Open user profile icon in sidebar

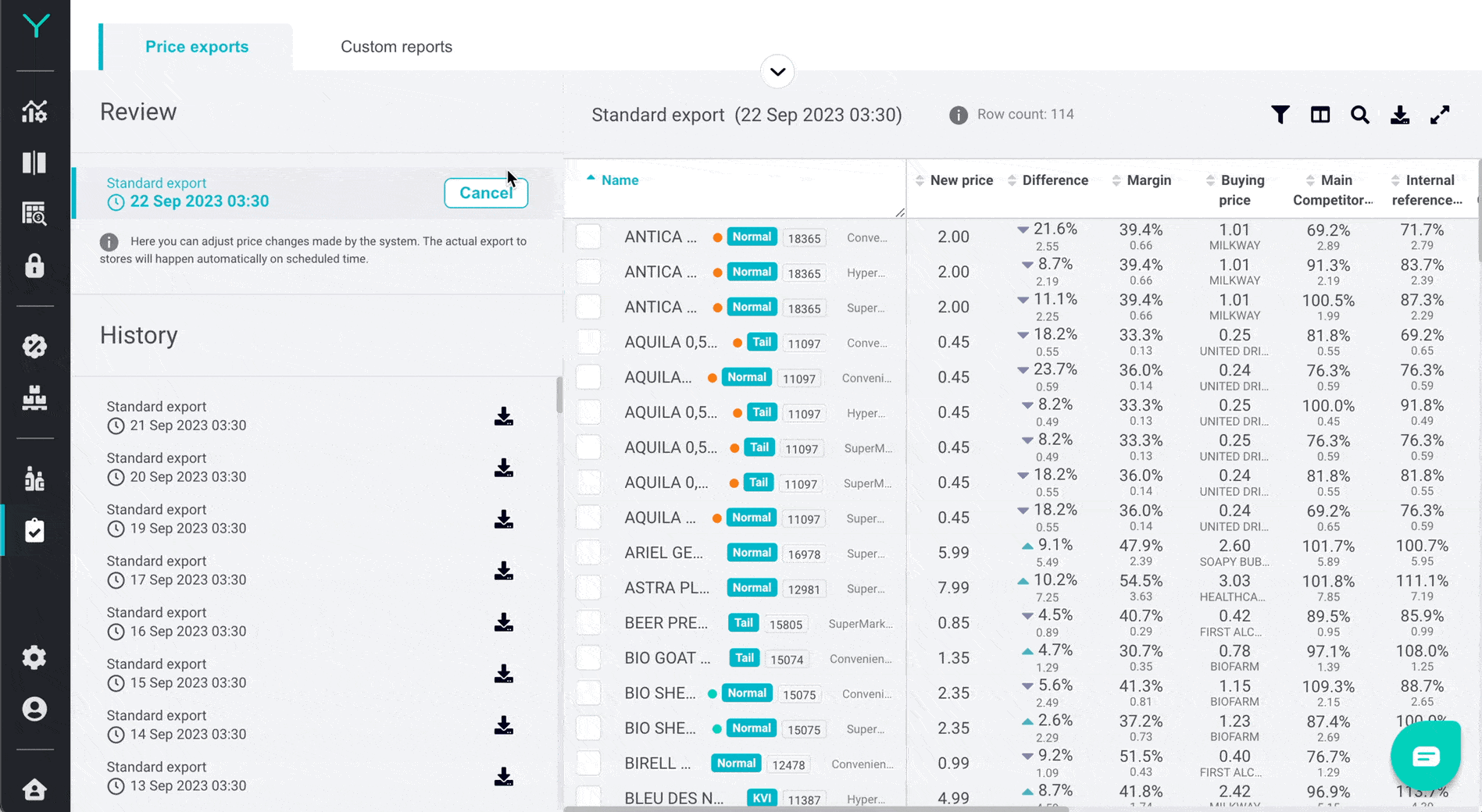click(34, 709)
